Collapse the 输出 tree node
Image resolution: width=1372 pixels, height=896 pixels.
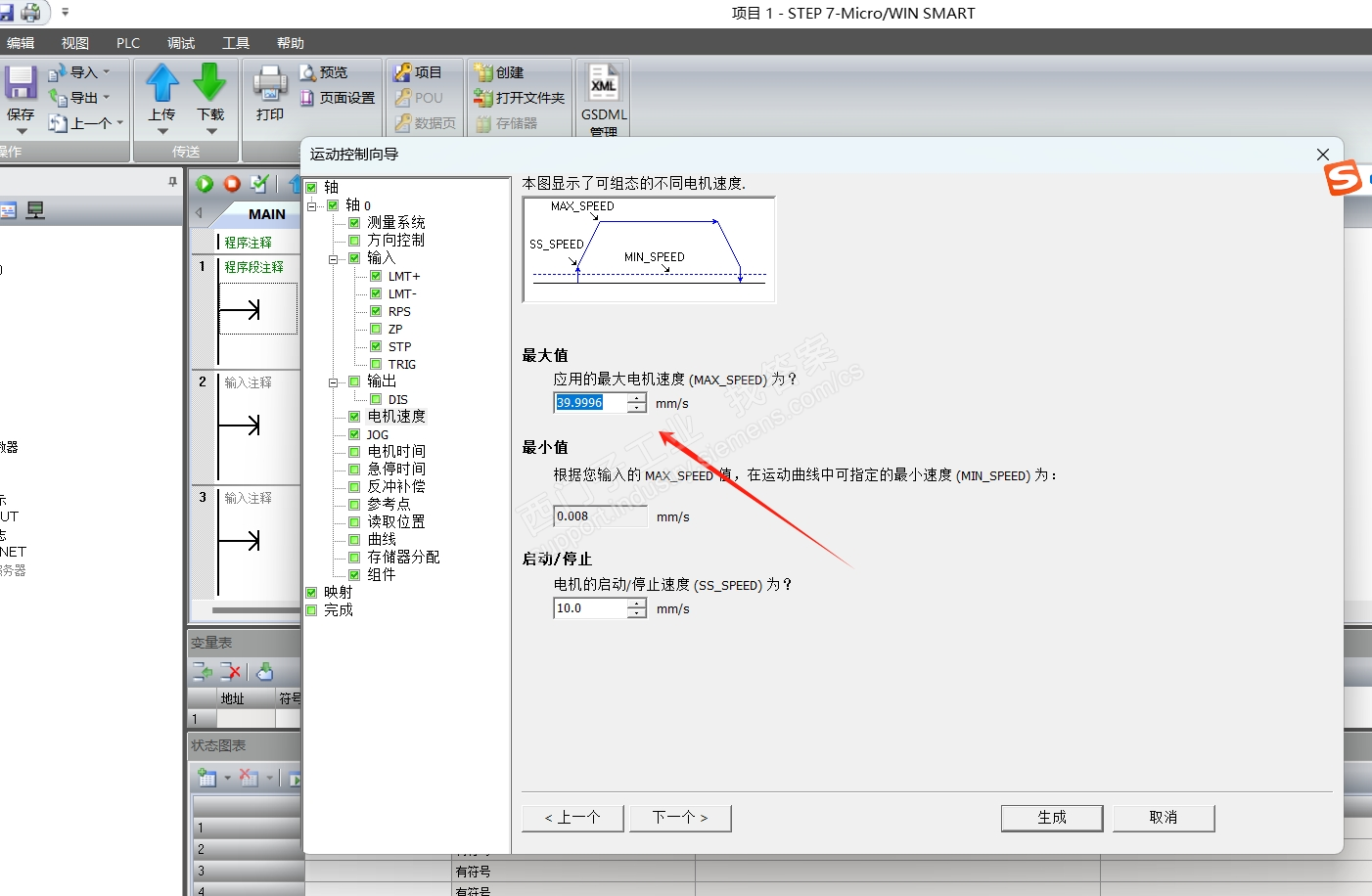(334, 381)
